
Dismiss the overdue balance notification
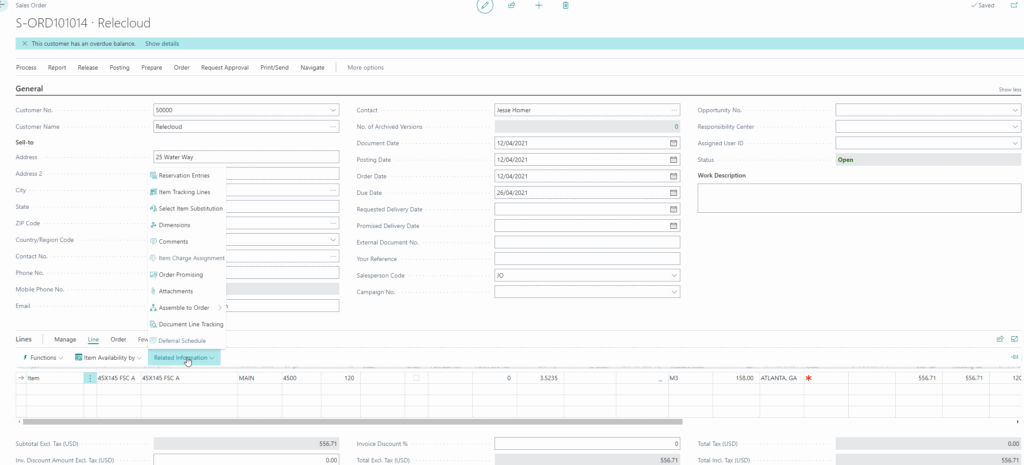[24, 44]
